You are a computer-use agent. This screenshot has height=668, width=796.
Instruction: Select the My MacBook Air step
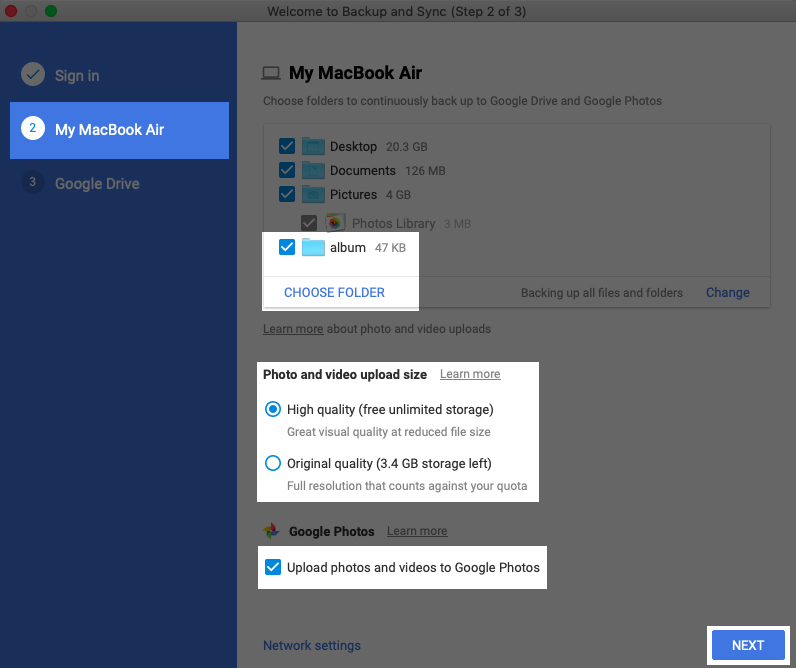(x=119, y=130)
